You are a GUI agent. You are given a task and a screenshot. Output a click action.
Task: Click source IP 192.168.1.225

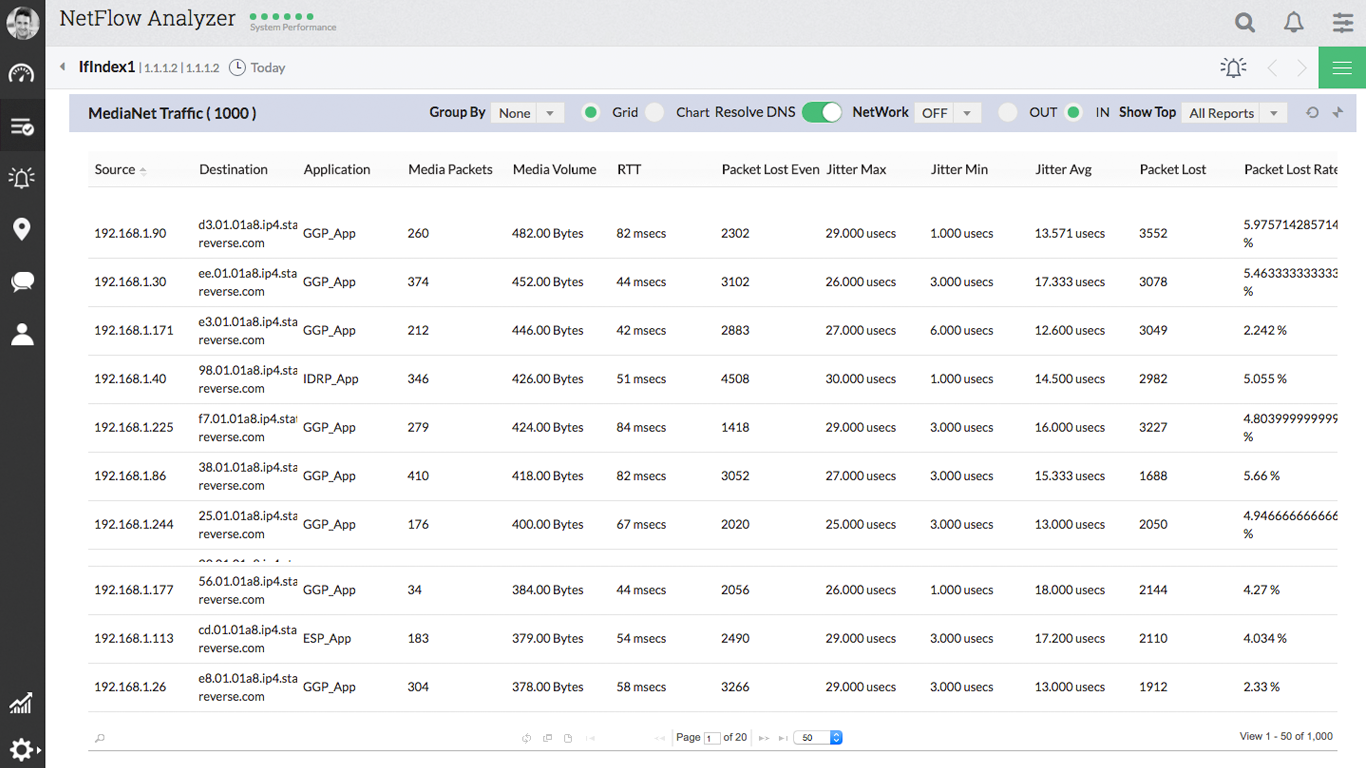click(134, 427)
